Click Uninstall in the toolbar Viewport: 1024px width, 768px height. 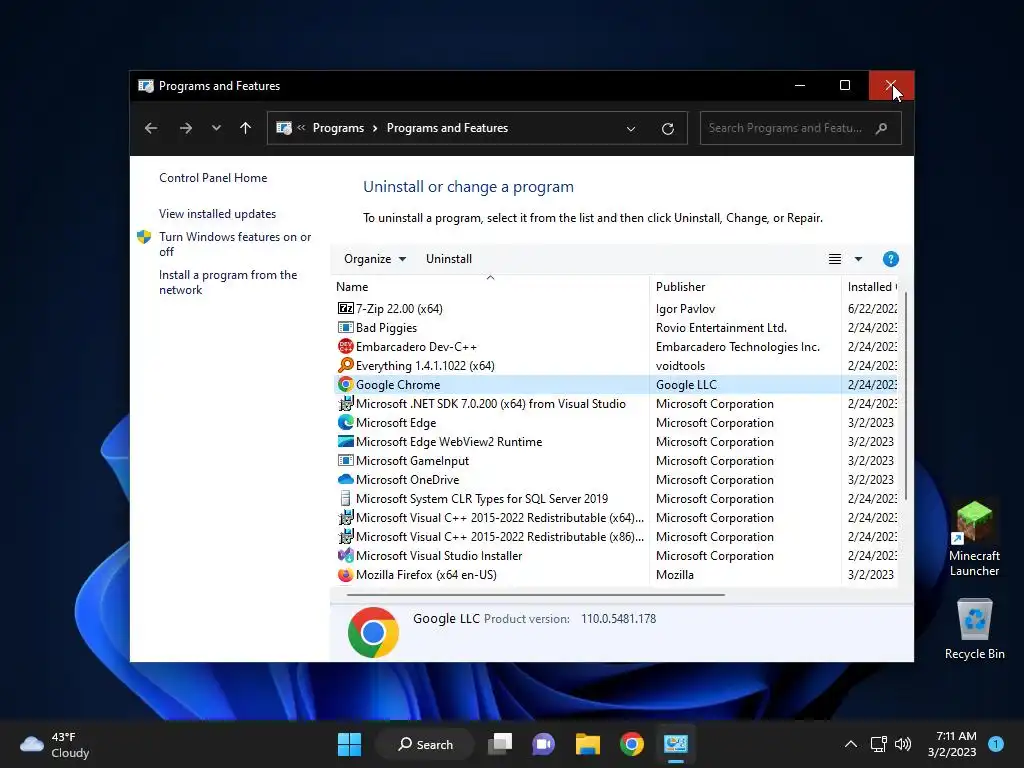click(449, 259)
